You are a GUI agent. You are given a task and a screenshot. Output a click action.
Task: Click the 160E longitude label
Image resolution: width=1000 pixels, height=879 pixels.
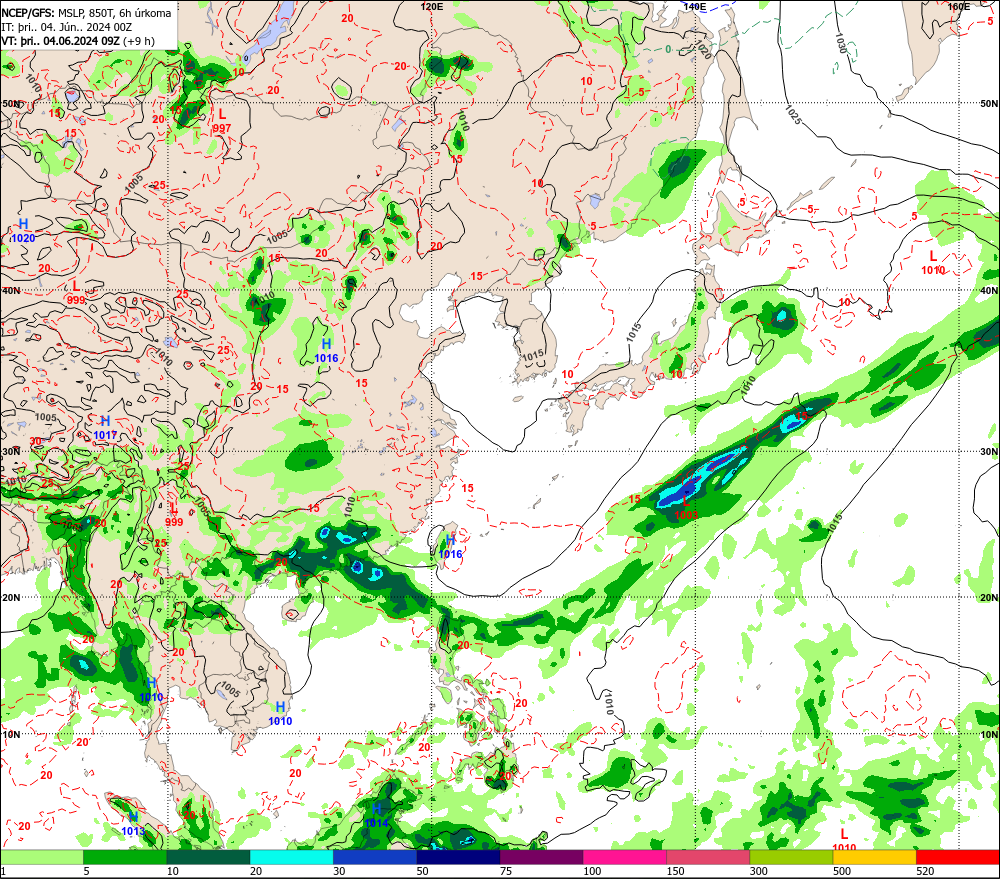click(x=958, y=7)
